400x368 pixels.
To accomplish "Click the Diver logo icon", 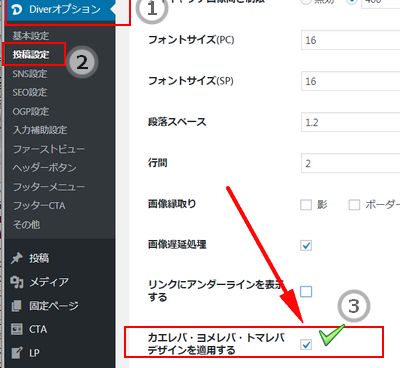I will 17,10.
